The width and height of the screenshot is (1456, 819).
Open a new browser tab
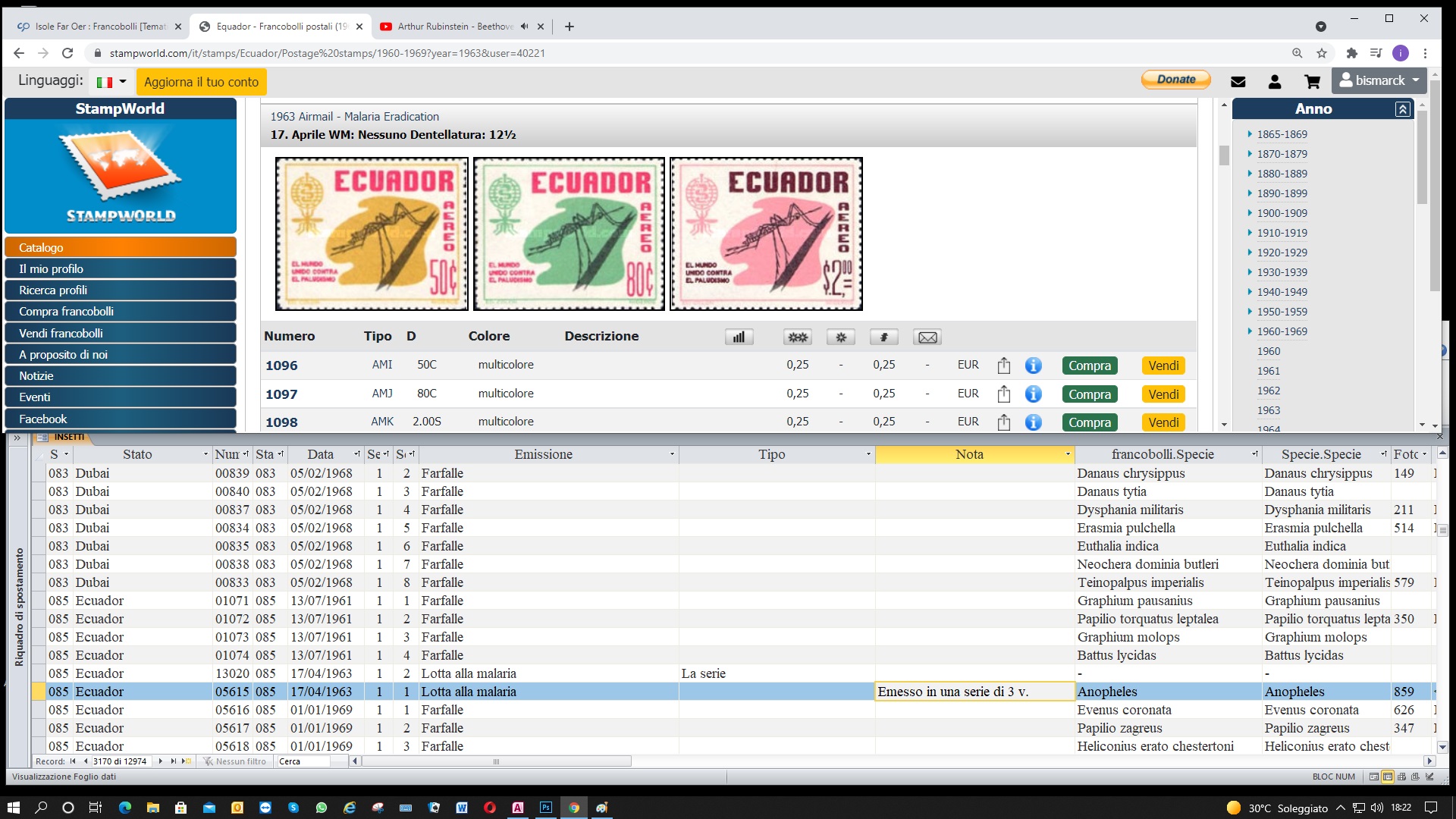click(x=569, y=27)
